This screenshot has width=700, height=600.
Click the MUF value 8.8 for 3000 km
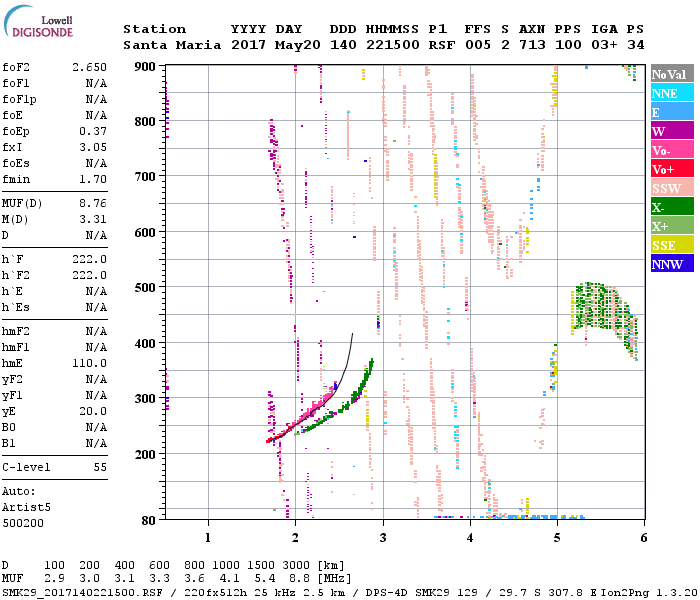point(300,578)
